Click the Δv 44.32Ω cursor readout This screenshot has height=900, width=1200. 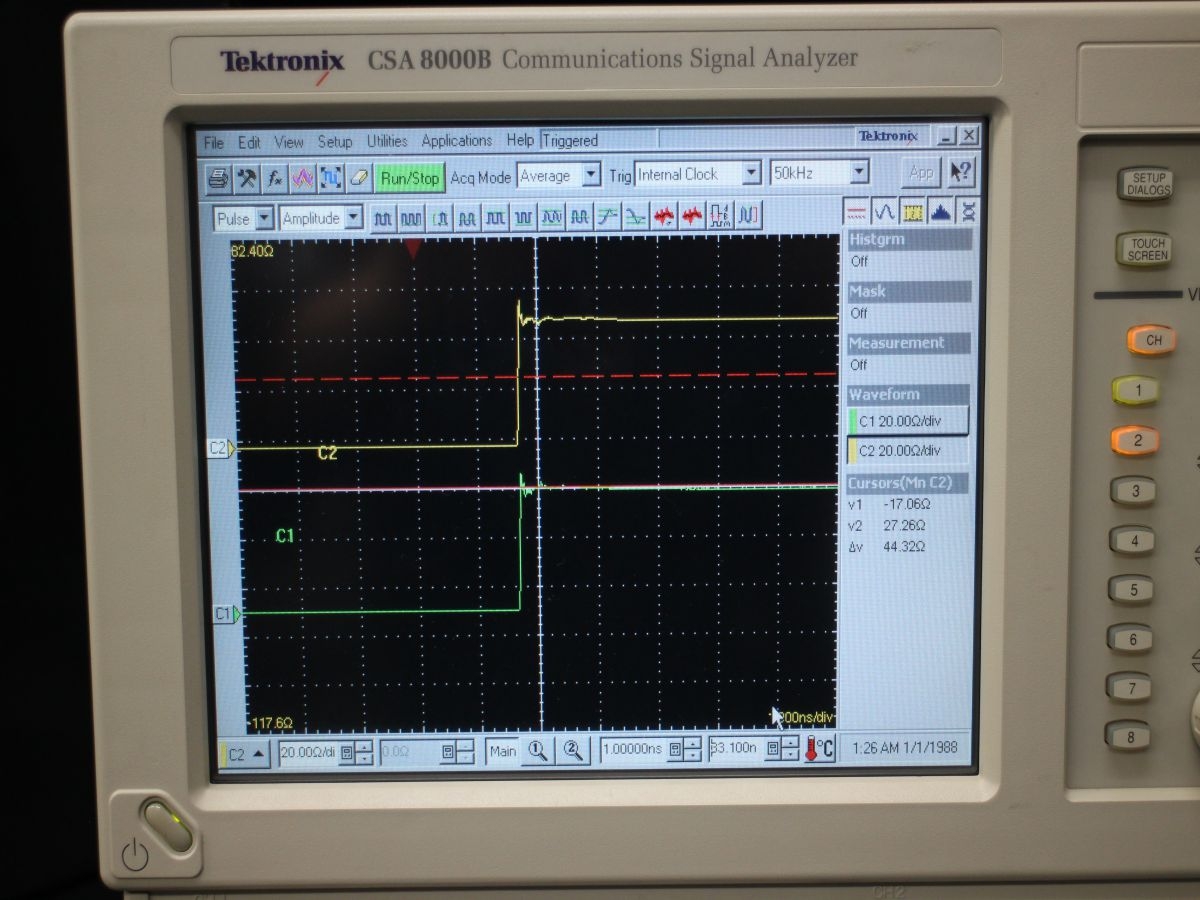(887, 547)
